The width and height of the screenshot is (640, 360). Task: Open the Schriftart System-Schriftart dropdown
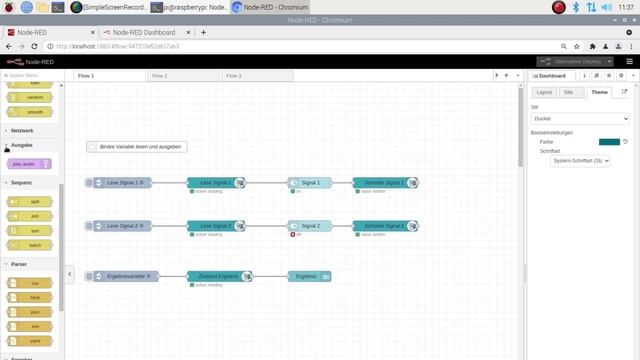pos(580,161)
